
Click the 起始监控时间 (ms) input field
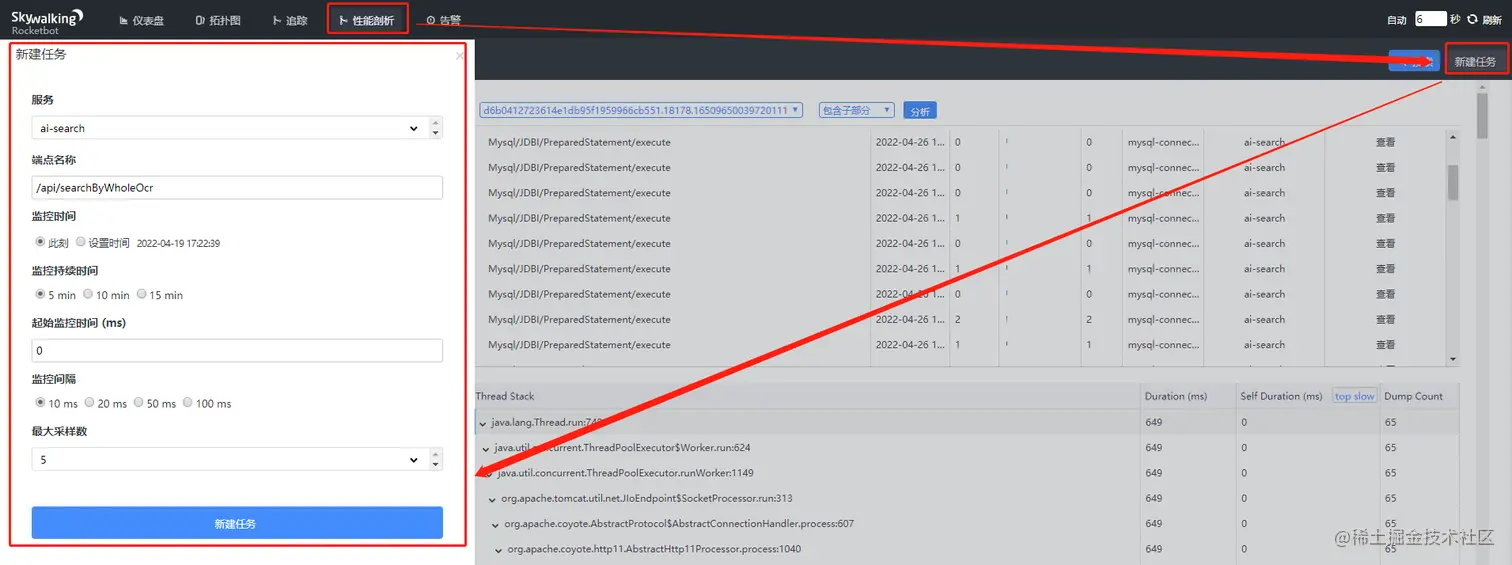[x=237, y=350]
